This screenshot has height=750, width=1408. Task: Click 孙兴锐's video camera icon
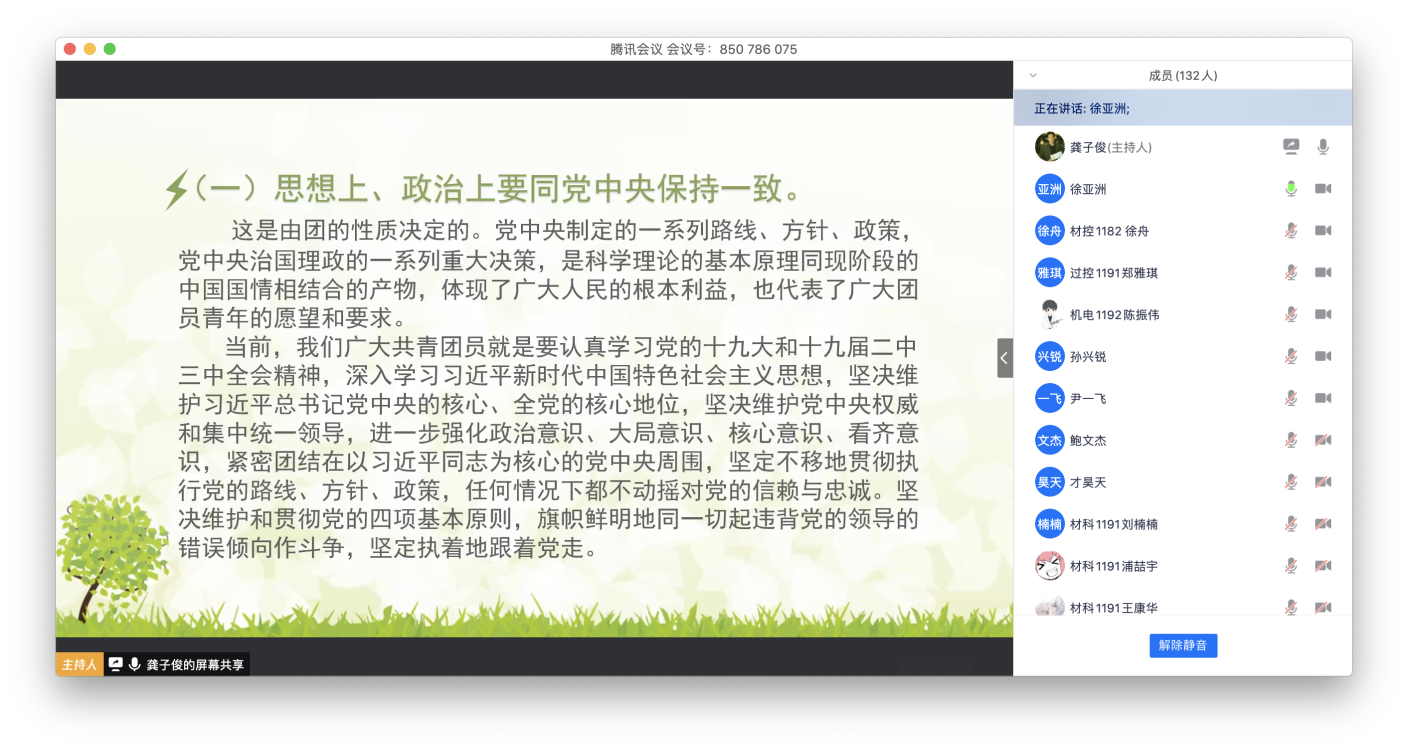pos(1323,357)
